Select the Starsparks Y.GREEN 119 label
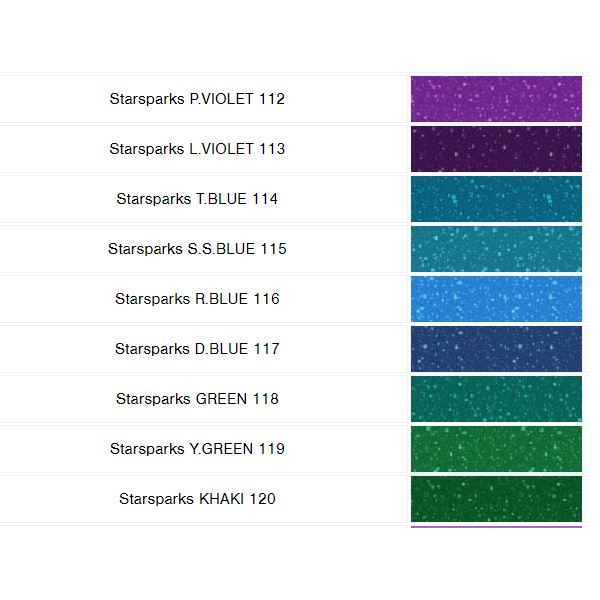Screen dimensions: 600x600 tap(197, 449)
